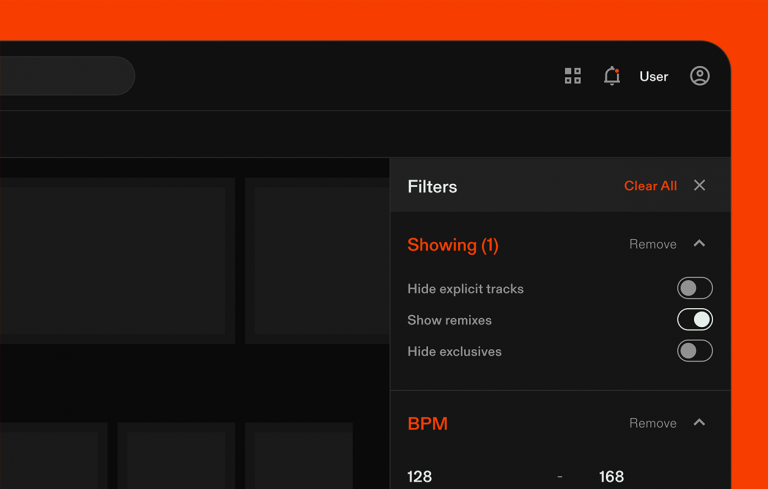Open the user profile avatar icon

coord(700,76)
